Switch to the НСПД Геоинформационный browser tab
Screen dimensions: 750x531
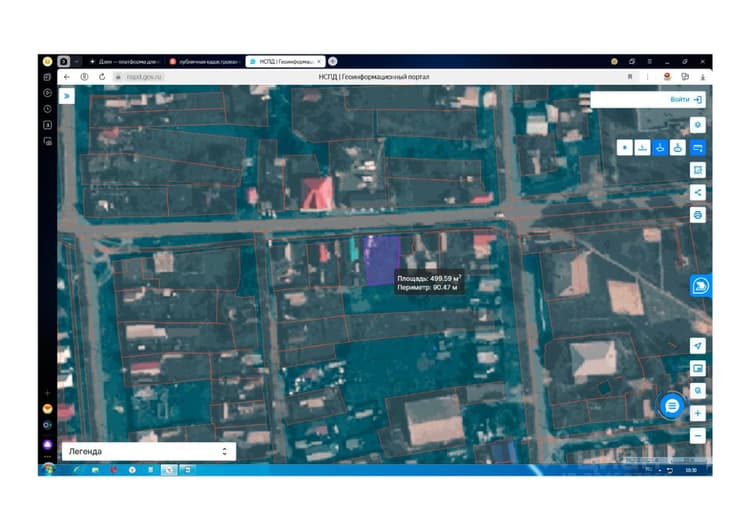pos(286,62)
